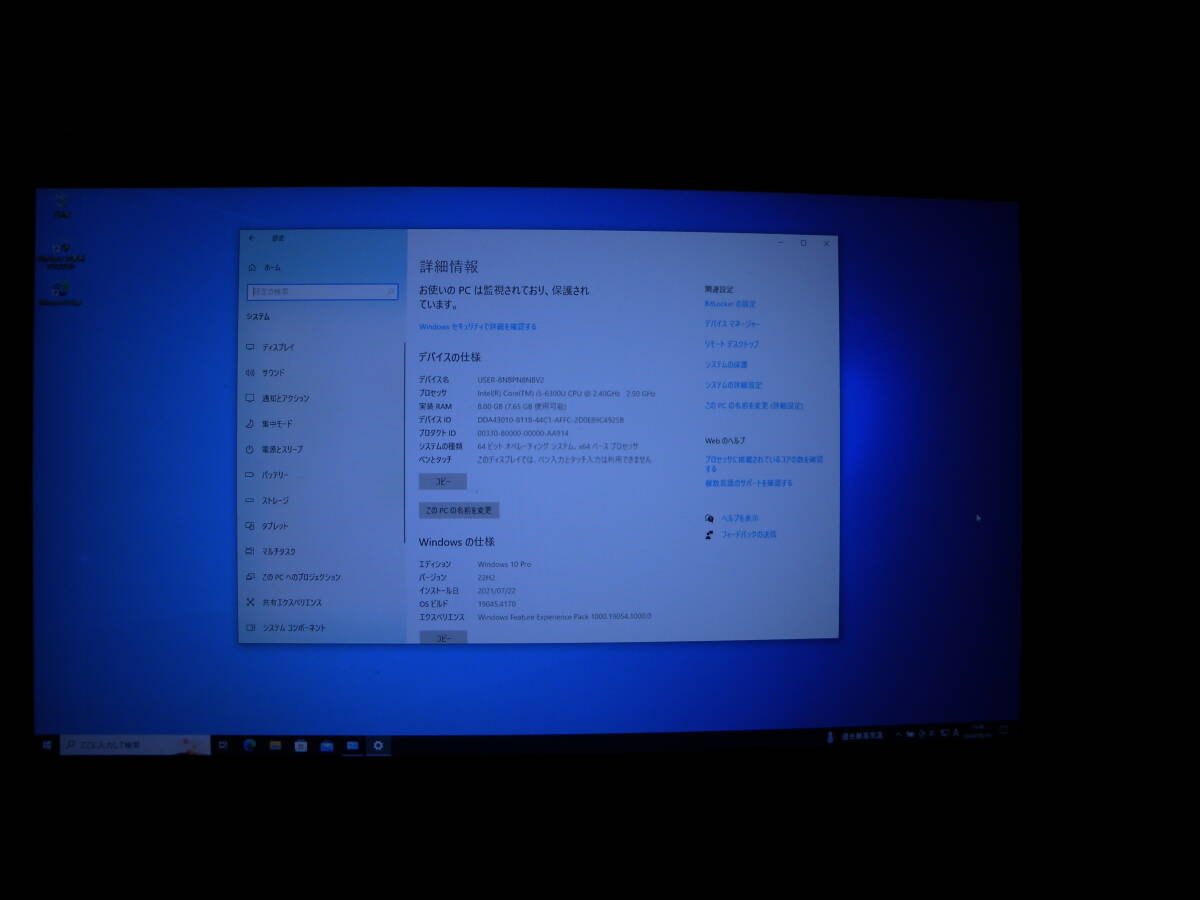
Task: Click the feedback person icon
Action: (709, 535)
